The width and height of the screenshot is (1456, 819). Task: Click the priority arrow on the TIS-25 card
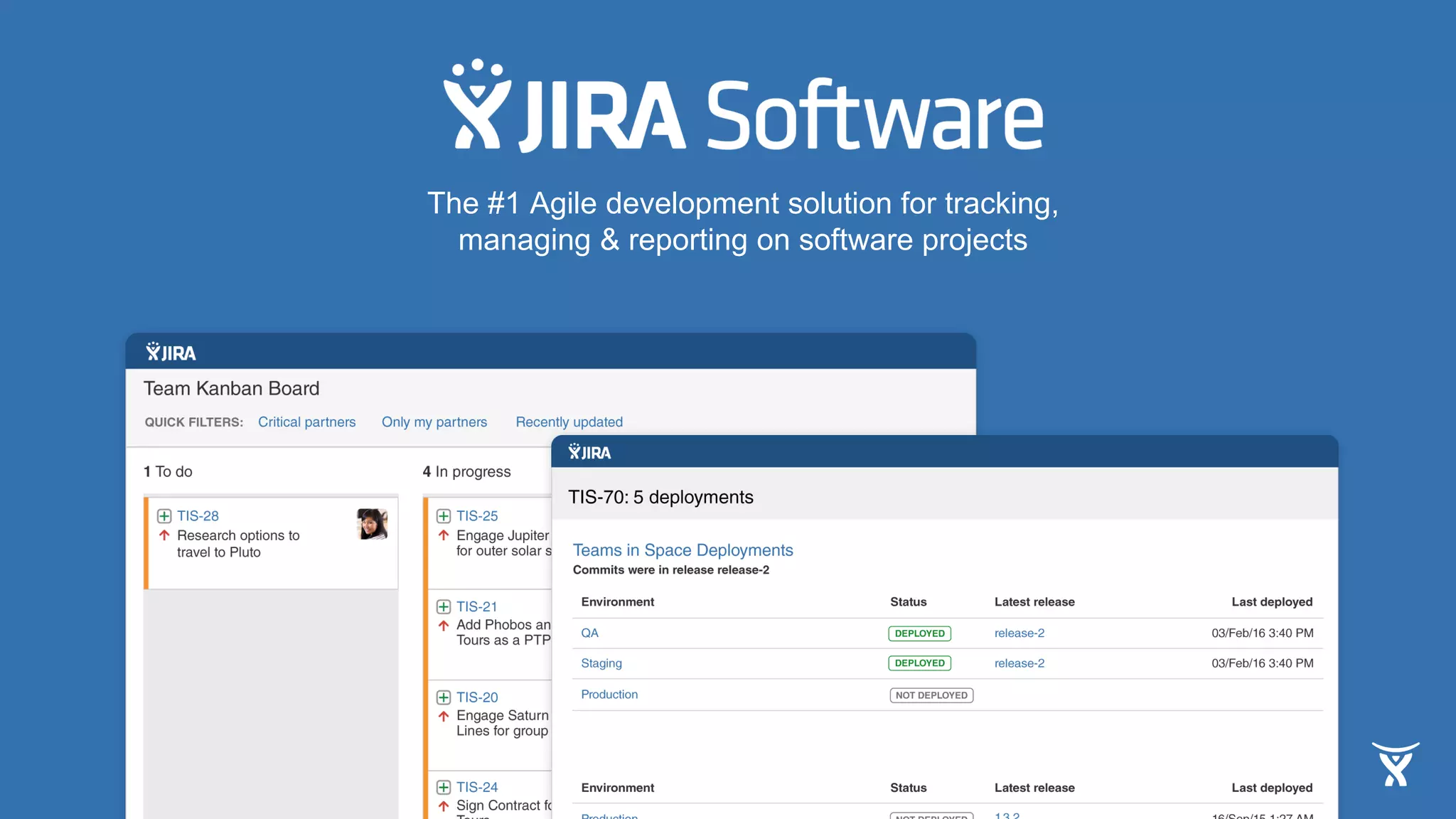pos(444,535)
